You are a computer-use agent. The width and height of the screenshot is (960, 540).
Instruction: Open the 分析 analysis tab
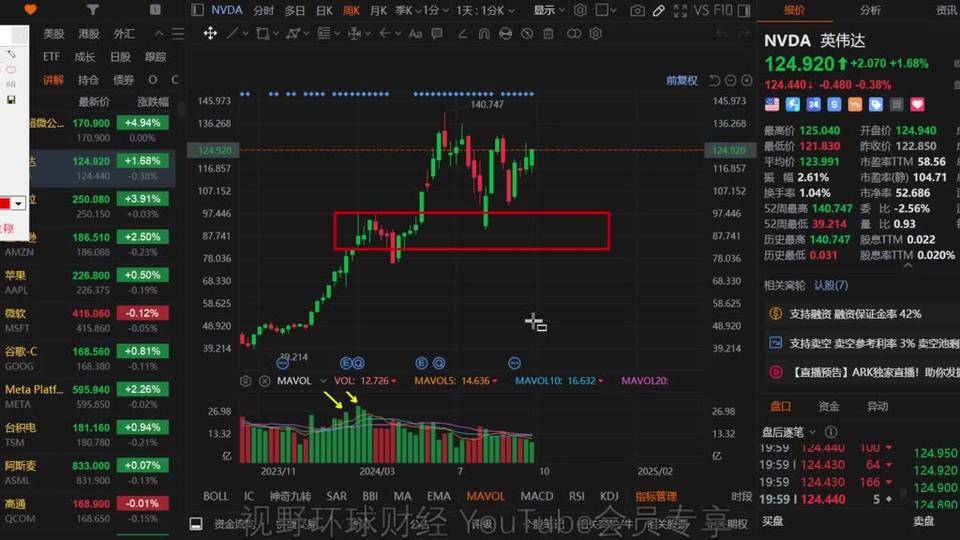click(870, 10)
